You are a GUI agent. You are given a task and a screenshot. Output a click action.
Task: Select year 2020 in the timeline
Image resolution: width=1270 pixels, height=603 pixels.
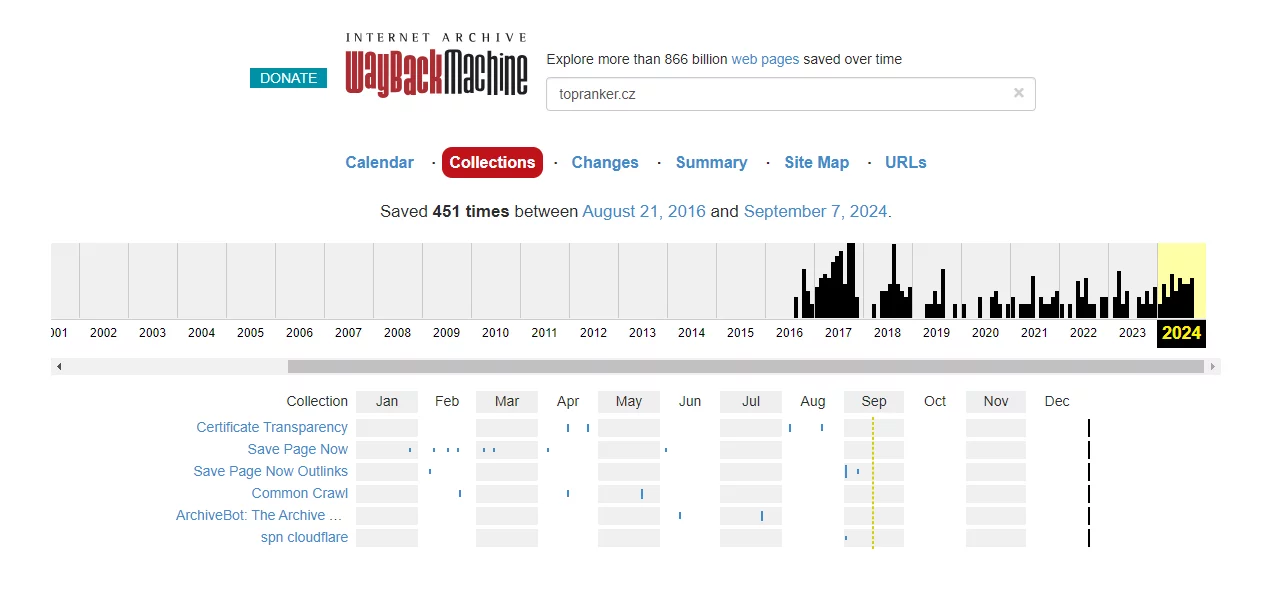pyautogui.click(x=985, y=333)
